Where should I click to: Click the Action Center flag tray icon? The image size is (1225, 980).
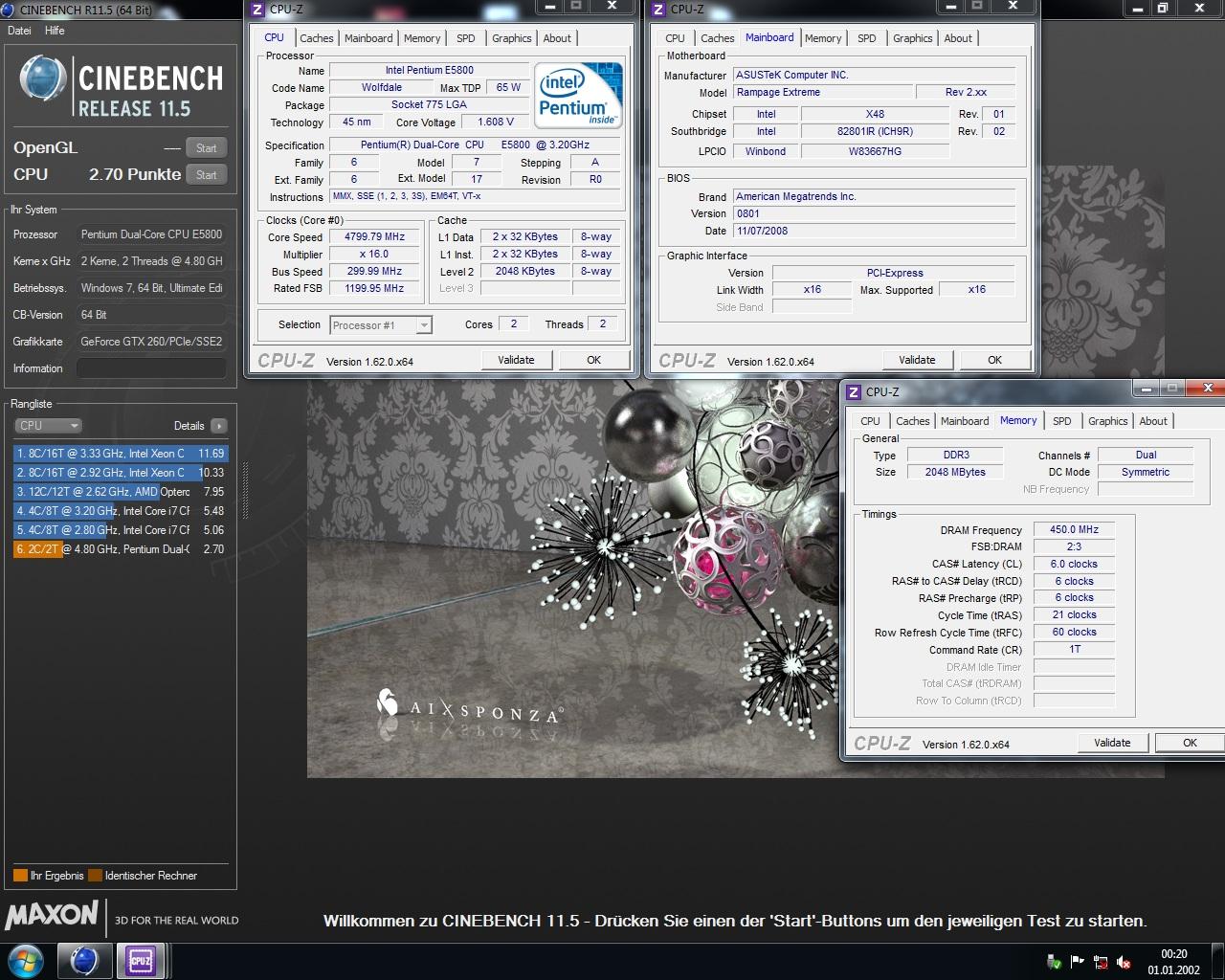1078,962
